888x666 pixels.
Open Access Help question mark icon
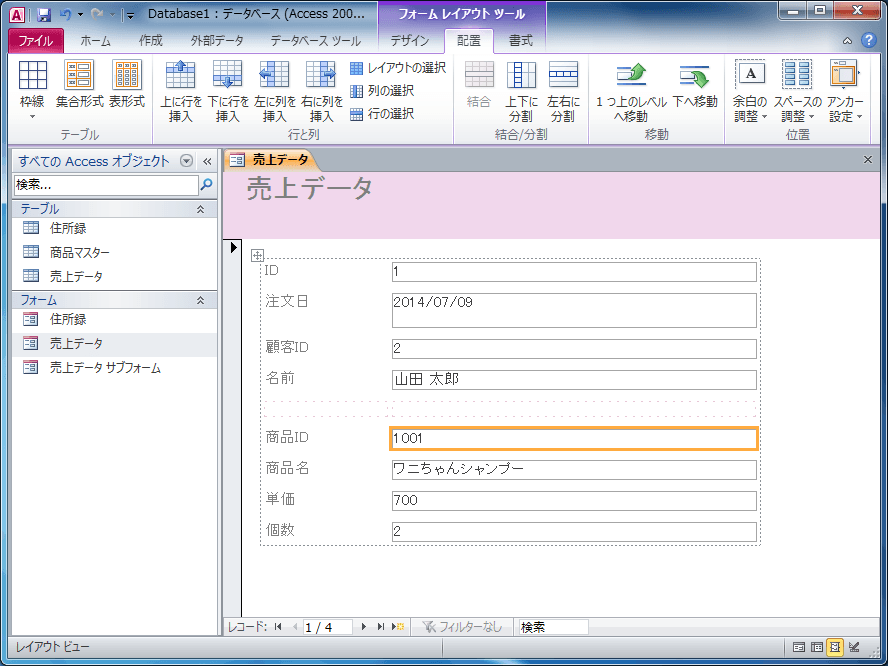[x=868, y=40]
